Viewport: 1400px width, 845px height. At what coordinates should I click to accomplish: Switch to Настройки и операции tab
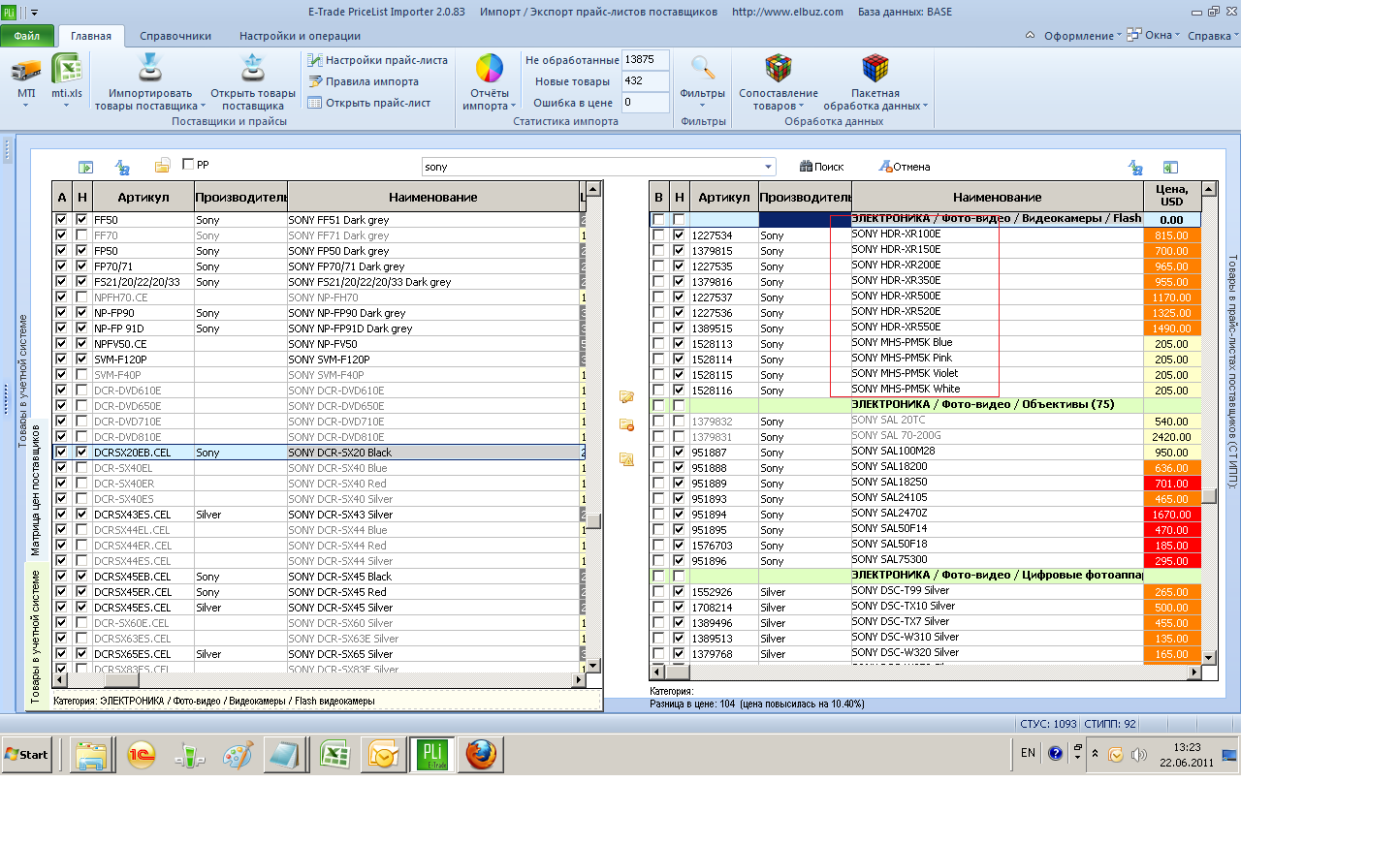300,36
